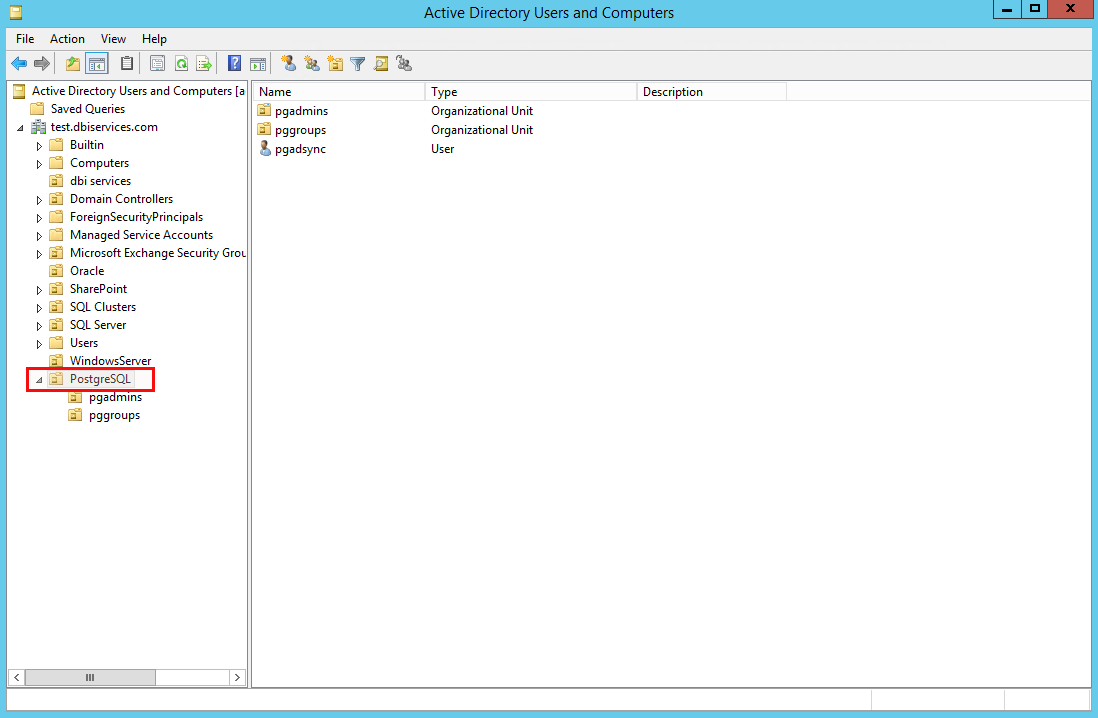Select the Users tree item

pyautogui.click(x=84, y=343)
